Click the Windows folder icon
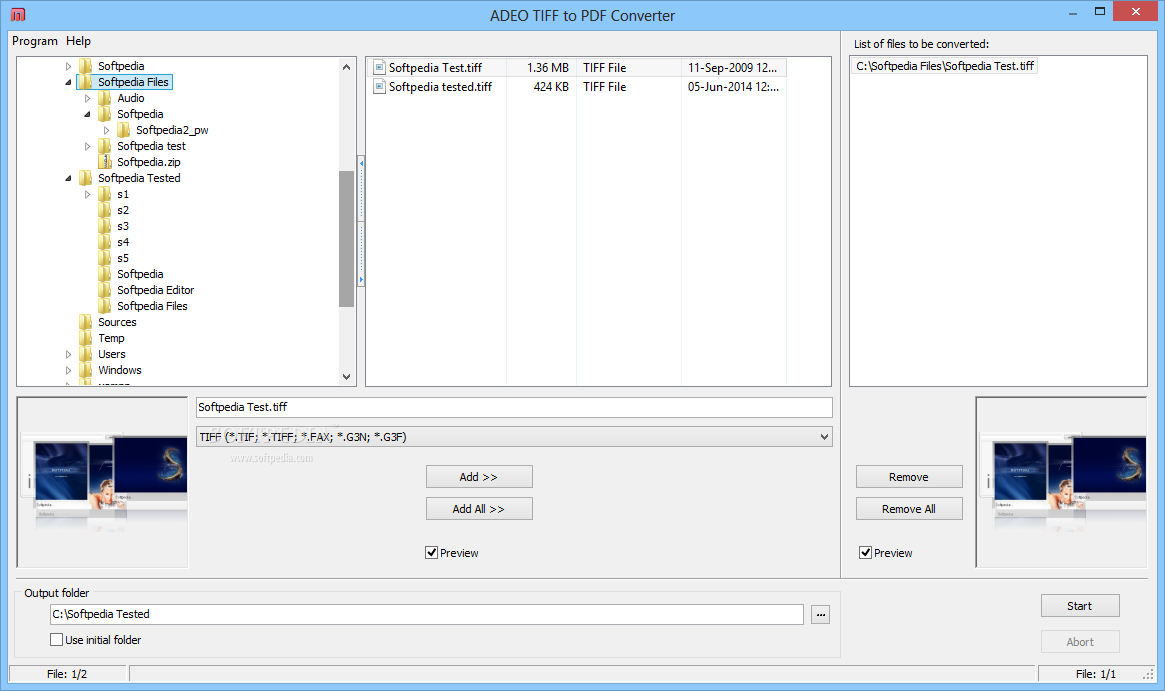This screenshot has height=691, width=1165. [x=85, y=370]
